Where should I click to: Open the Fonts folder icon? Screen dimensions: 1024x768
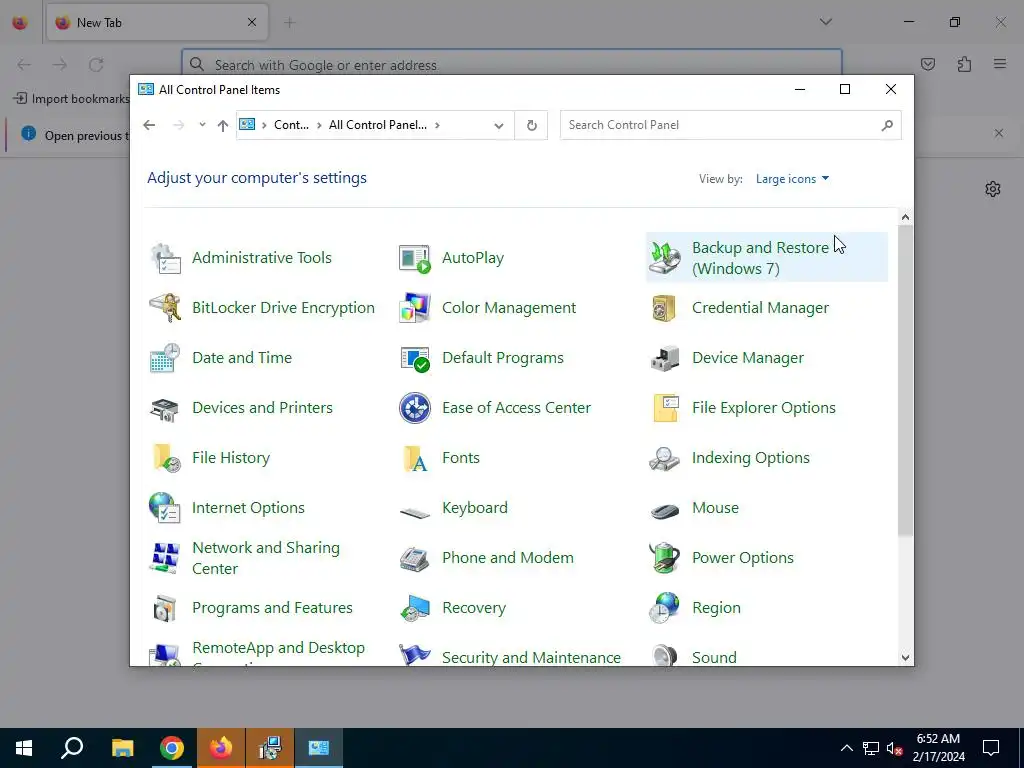(415, 458)
